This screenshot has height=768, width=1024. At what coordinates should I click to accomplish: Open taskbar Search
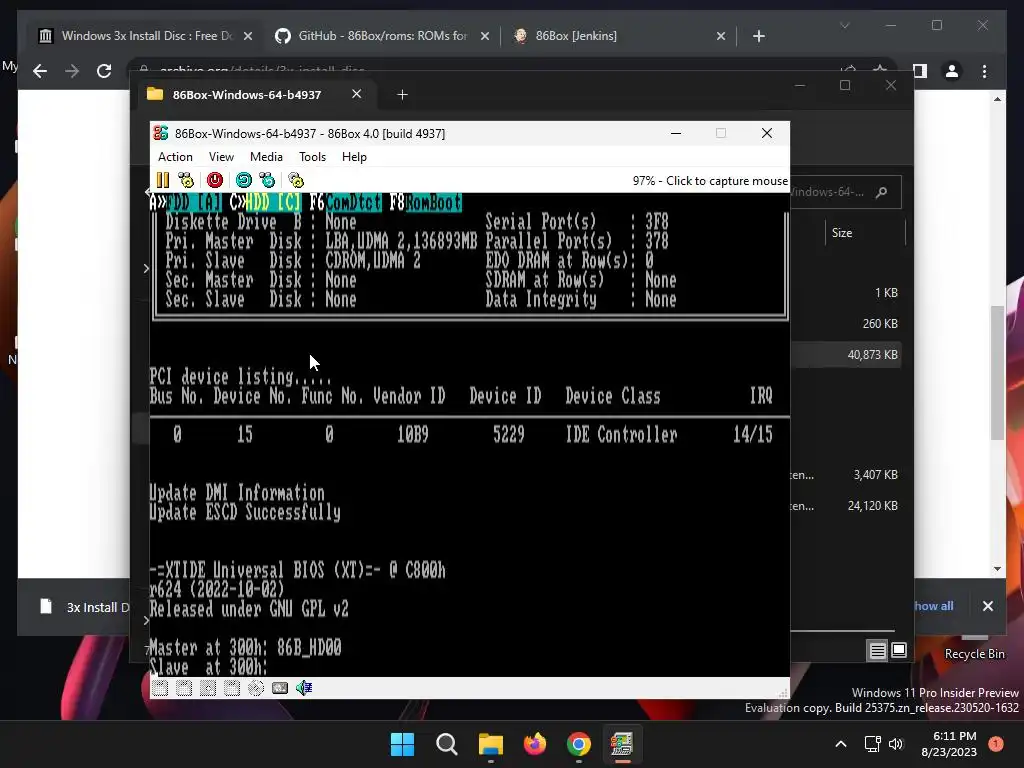(x=447, y=744)
